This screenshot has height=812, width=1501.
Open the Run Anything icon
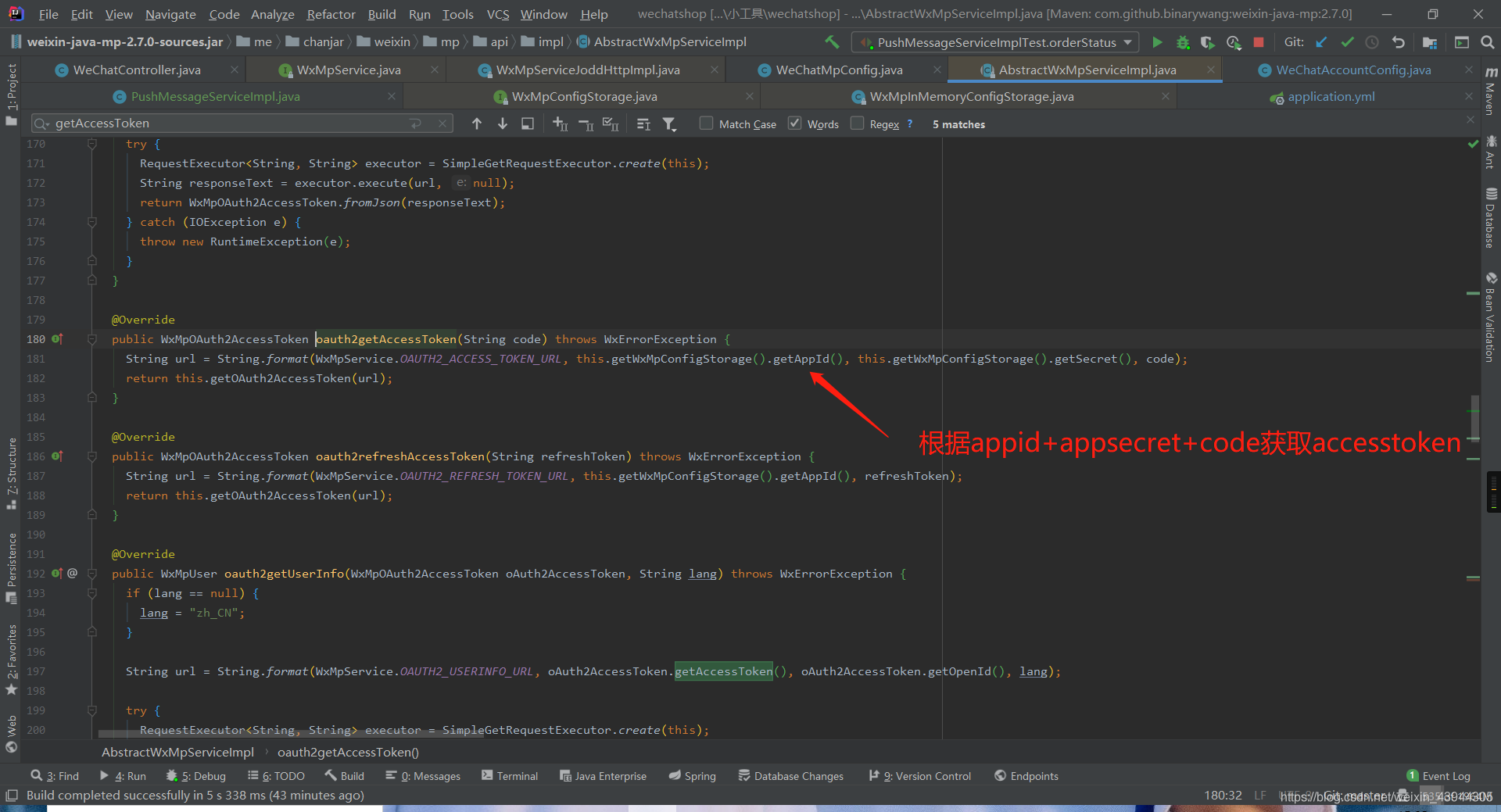1462,42
